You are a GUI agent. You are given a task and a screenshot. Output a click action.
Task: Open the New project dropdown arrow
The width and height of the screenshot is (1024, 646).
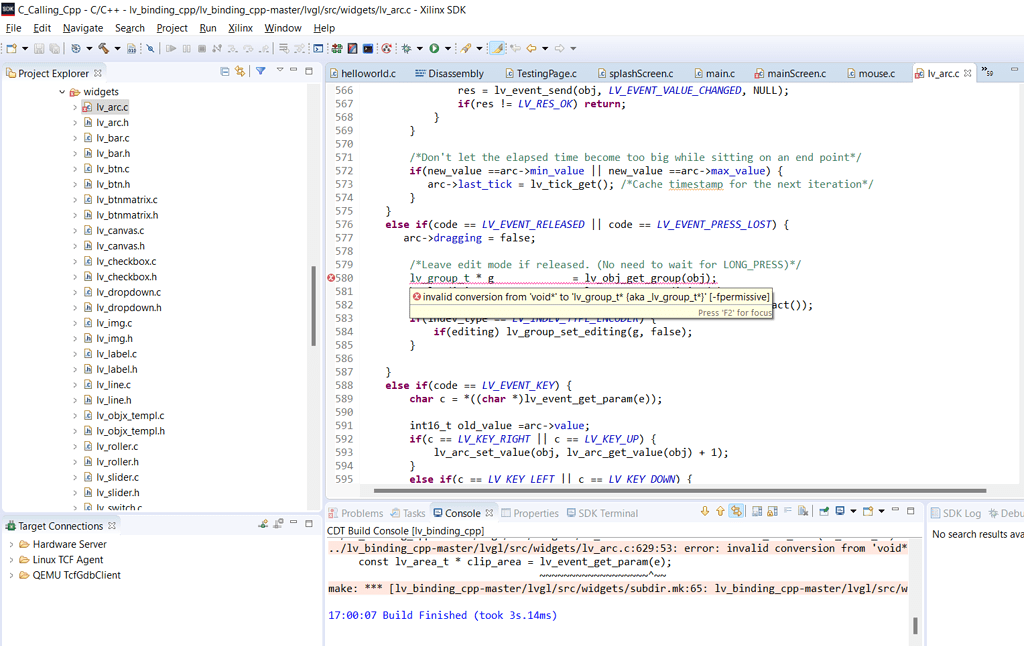[25, 48]
